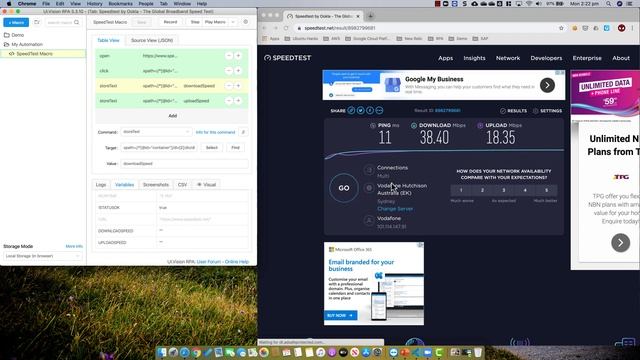This screenshot has height=360, width=640.
Task: Click the Target xpath input field
Action: (x=158, y=147)
